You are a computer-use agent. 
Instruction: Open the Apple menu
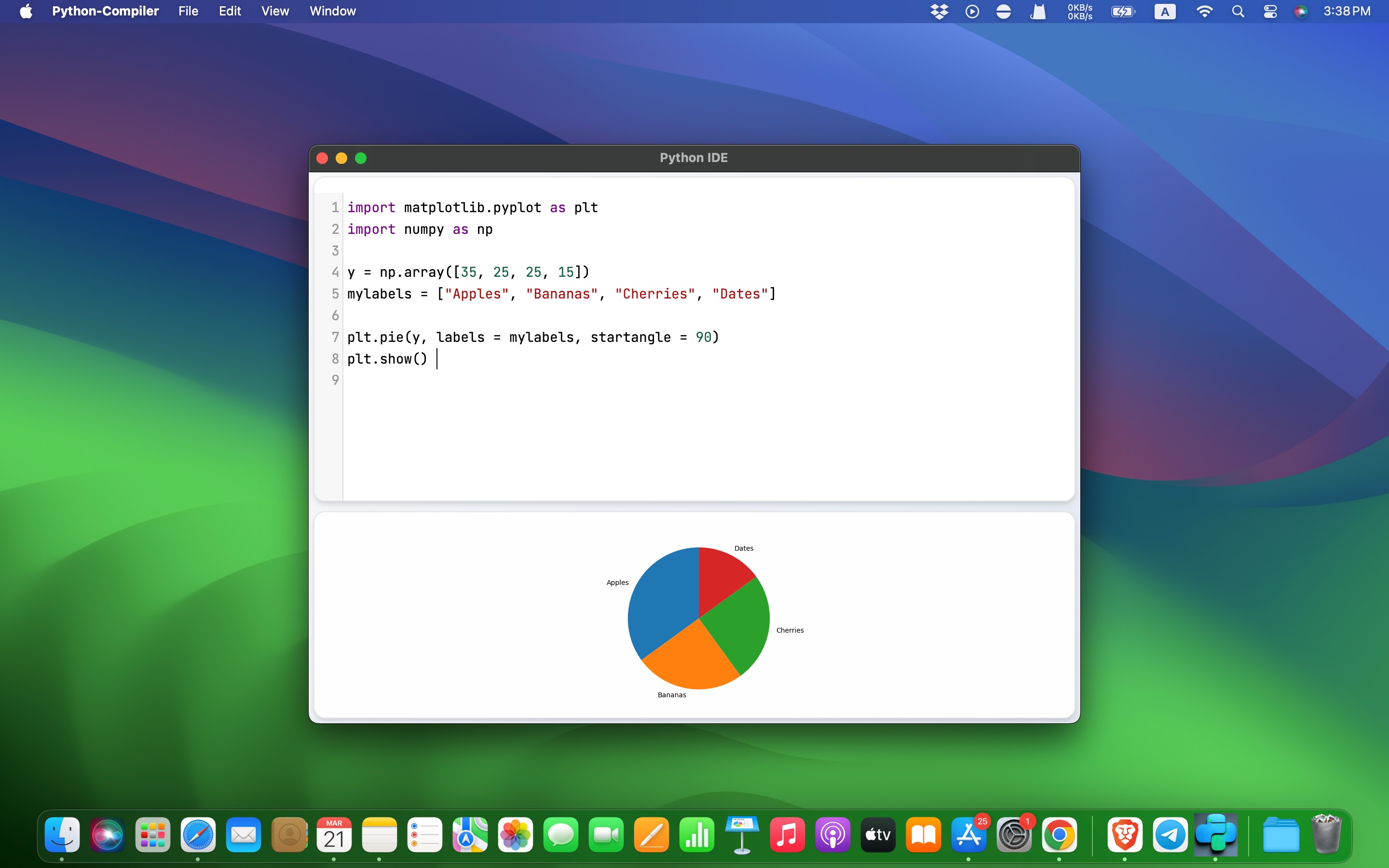[26, 12]
